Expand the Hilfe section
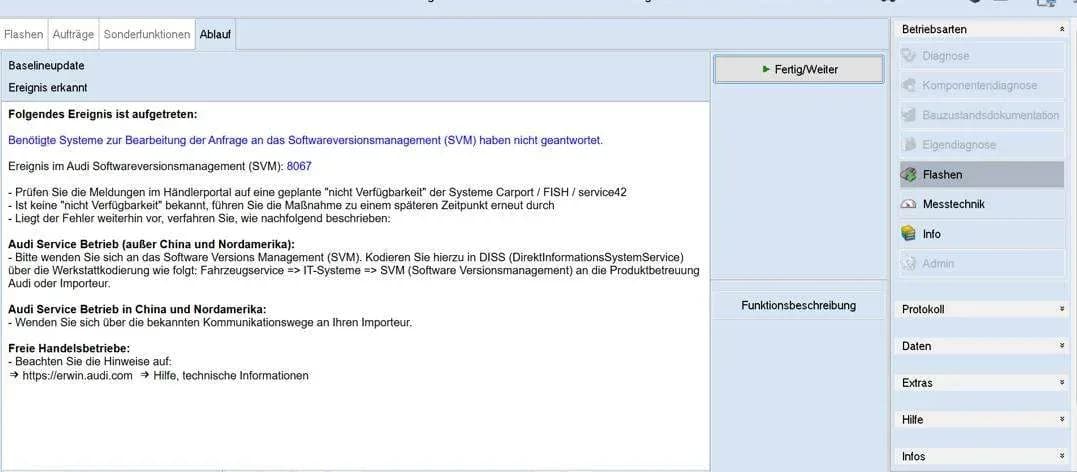Viewport: 1077px width, 472px height. [x=983, y=419]
